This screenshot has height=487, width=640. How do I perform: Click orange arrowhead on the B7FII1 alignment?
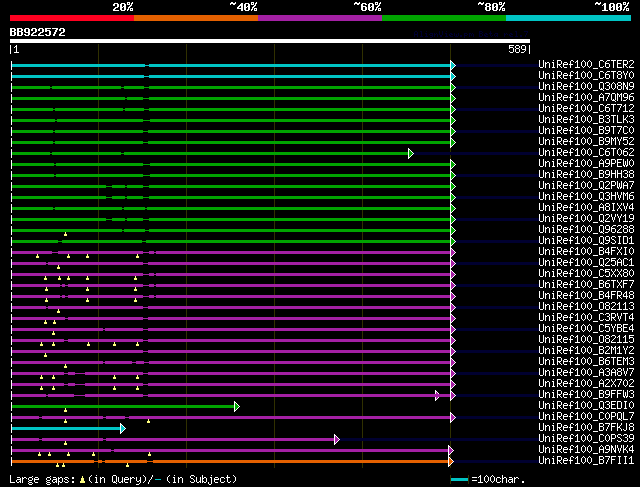451,461
